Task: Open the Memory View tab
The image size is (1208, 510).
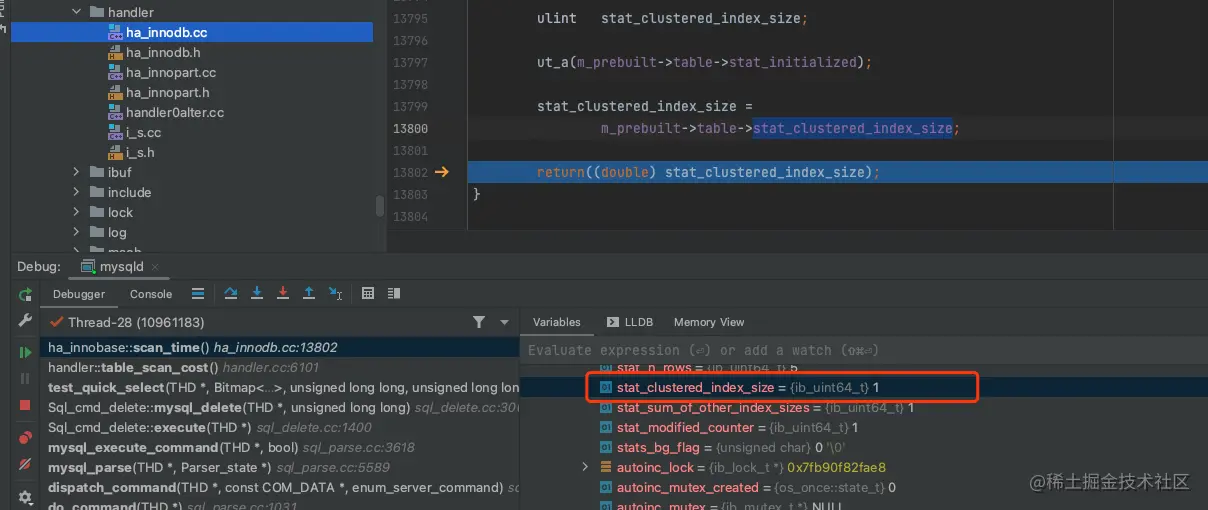Action: pyautogui.click(x=709, y=322)
